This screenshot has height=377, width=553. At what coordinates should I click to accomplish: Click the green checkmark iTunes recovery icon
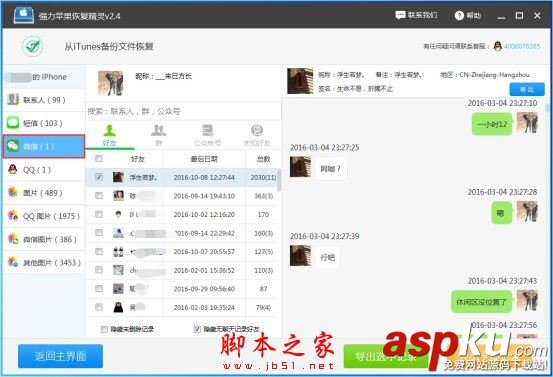pyautogui.click(x=33, y=46)
